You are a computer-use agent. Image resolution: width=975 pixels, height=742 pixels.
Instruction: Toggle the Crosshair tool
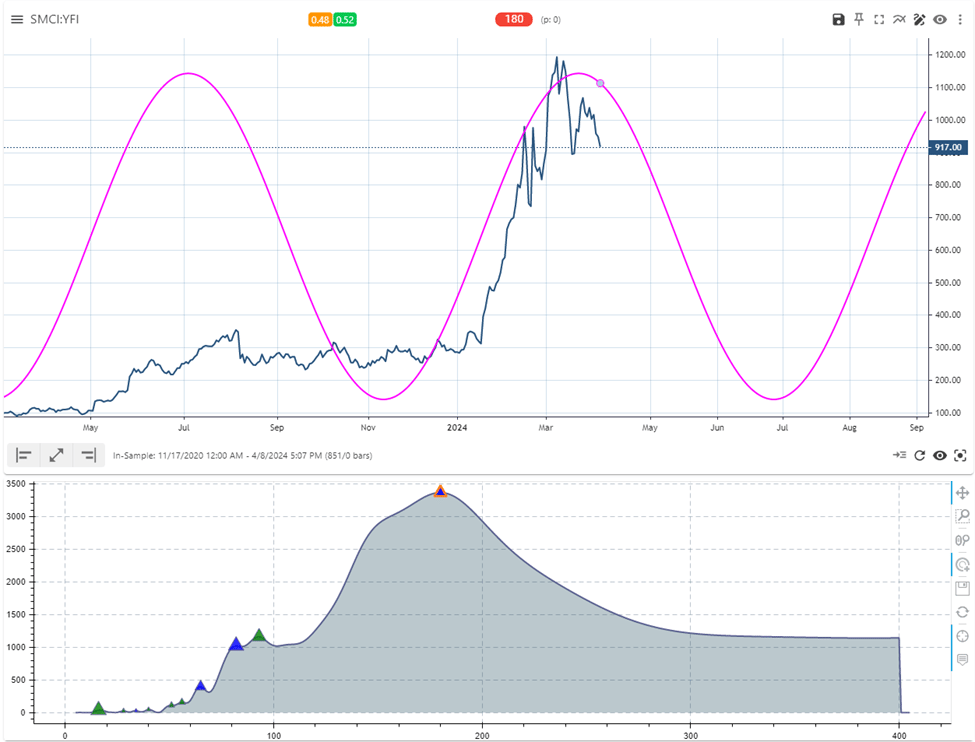[962, 636]
